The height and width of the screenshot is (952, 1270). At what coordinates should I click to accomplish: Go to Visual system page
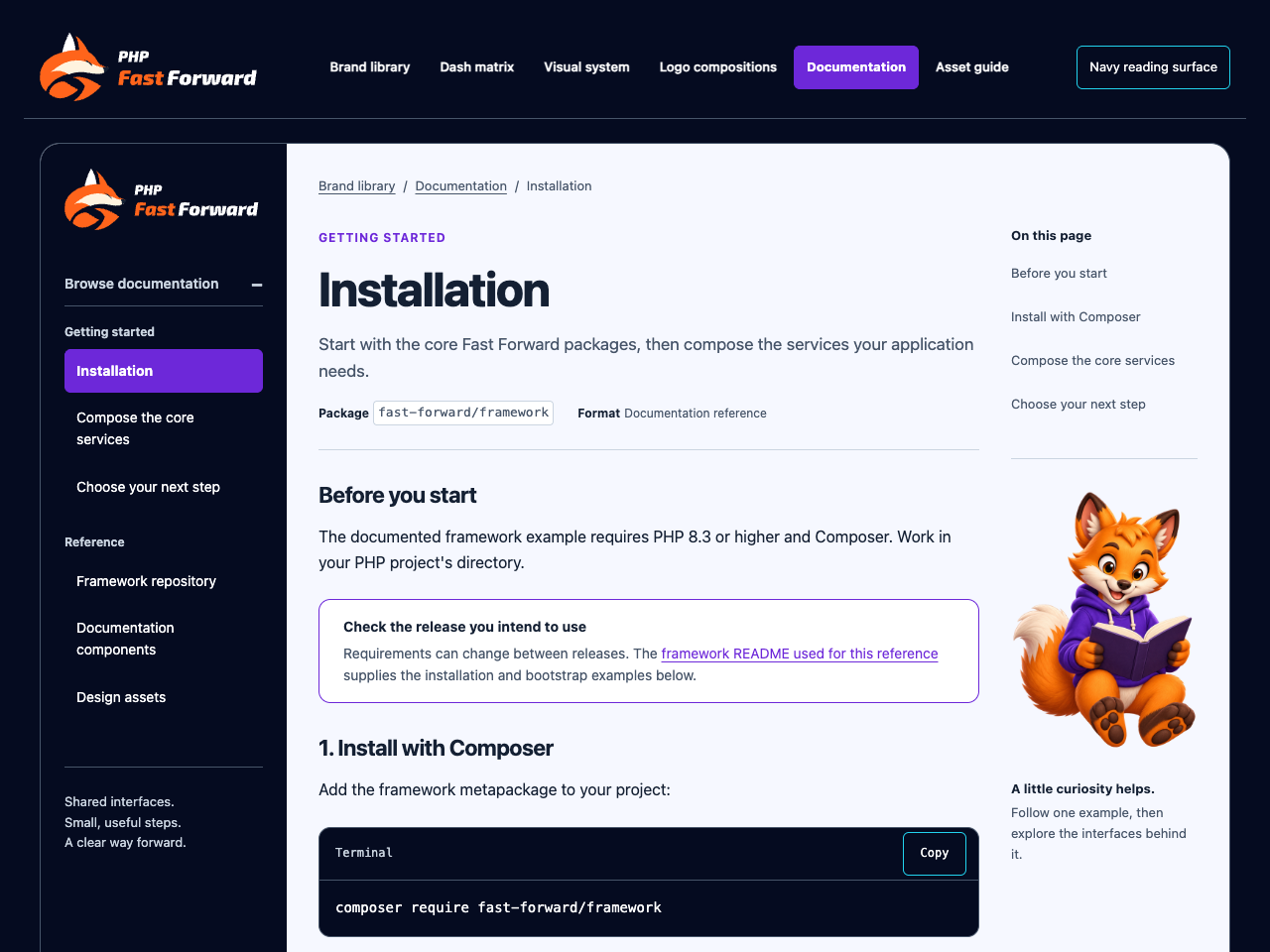tap(586, 67)
